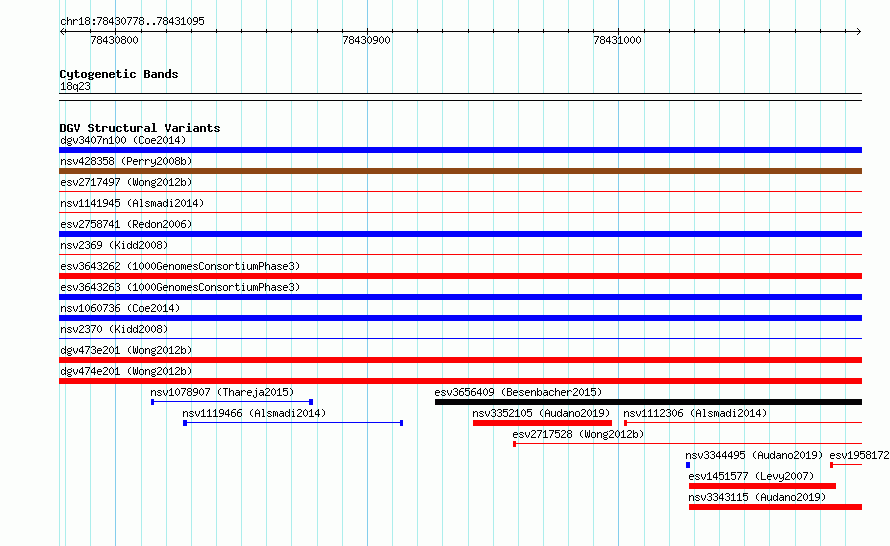
Task: Click the DGV Structural Variants track title
Action: (x=140, y=128)
